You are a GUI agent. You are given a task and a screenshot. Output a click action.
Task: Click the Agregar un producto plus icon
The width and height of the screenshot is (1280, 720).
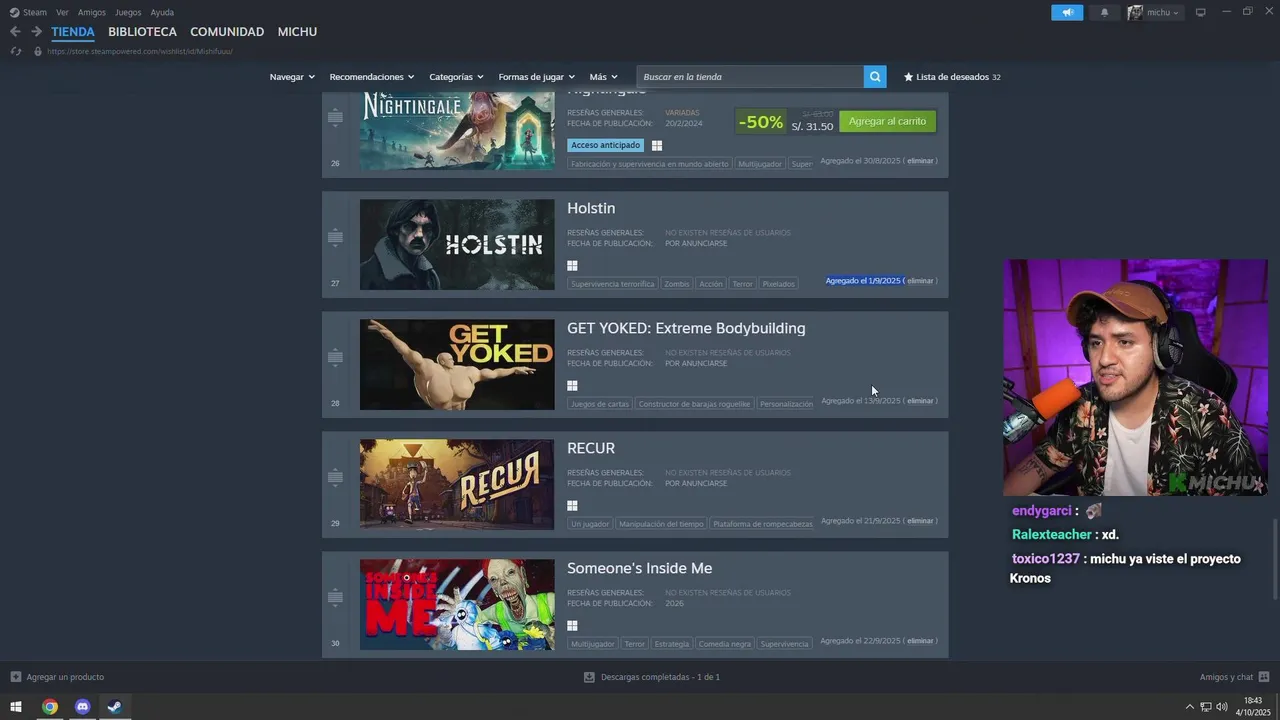[16, 677]
